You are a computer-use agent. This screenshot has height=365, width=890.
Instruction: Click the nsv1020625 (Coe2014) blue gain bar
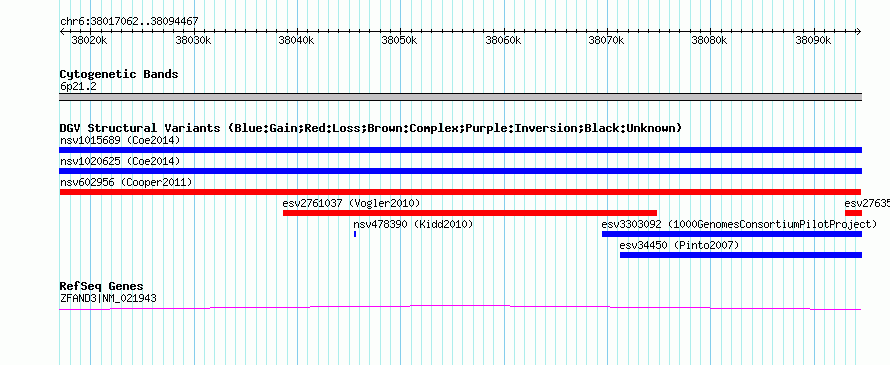(x=460, y=171)
